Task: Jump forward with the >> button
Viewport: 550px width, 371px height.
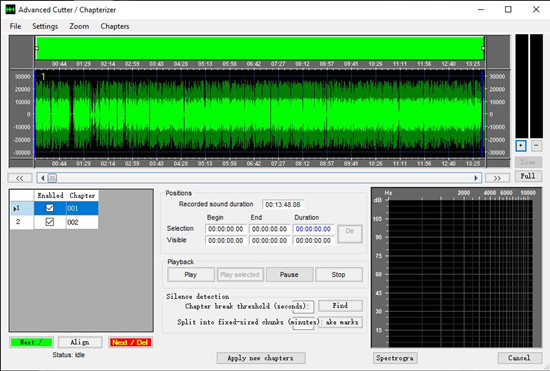Action: 497,178
